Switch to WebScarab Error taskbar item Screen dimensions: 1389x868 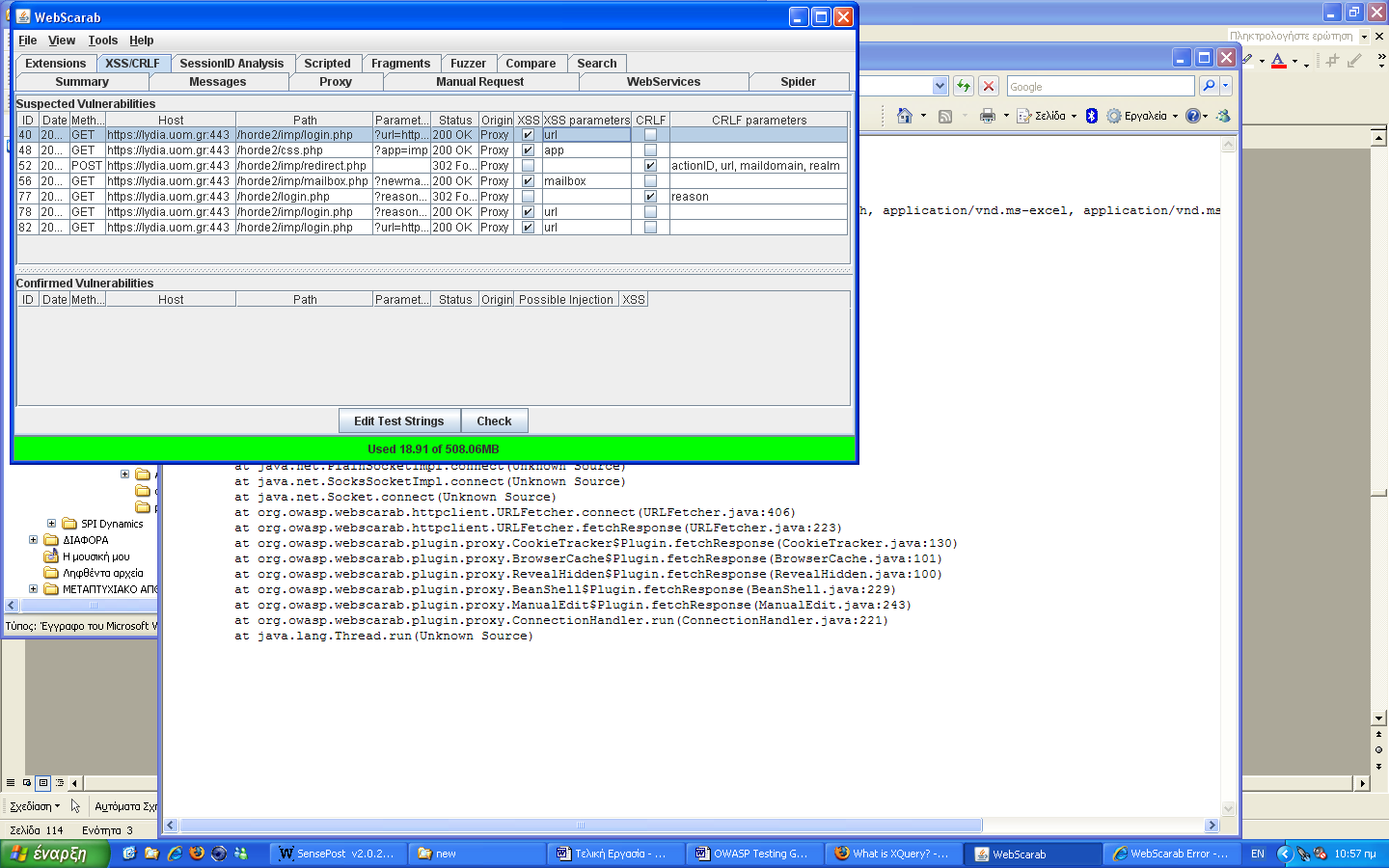pyautogui.click(x=1171, y=854)
